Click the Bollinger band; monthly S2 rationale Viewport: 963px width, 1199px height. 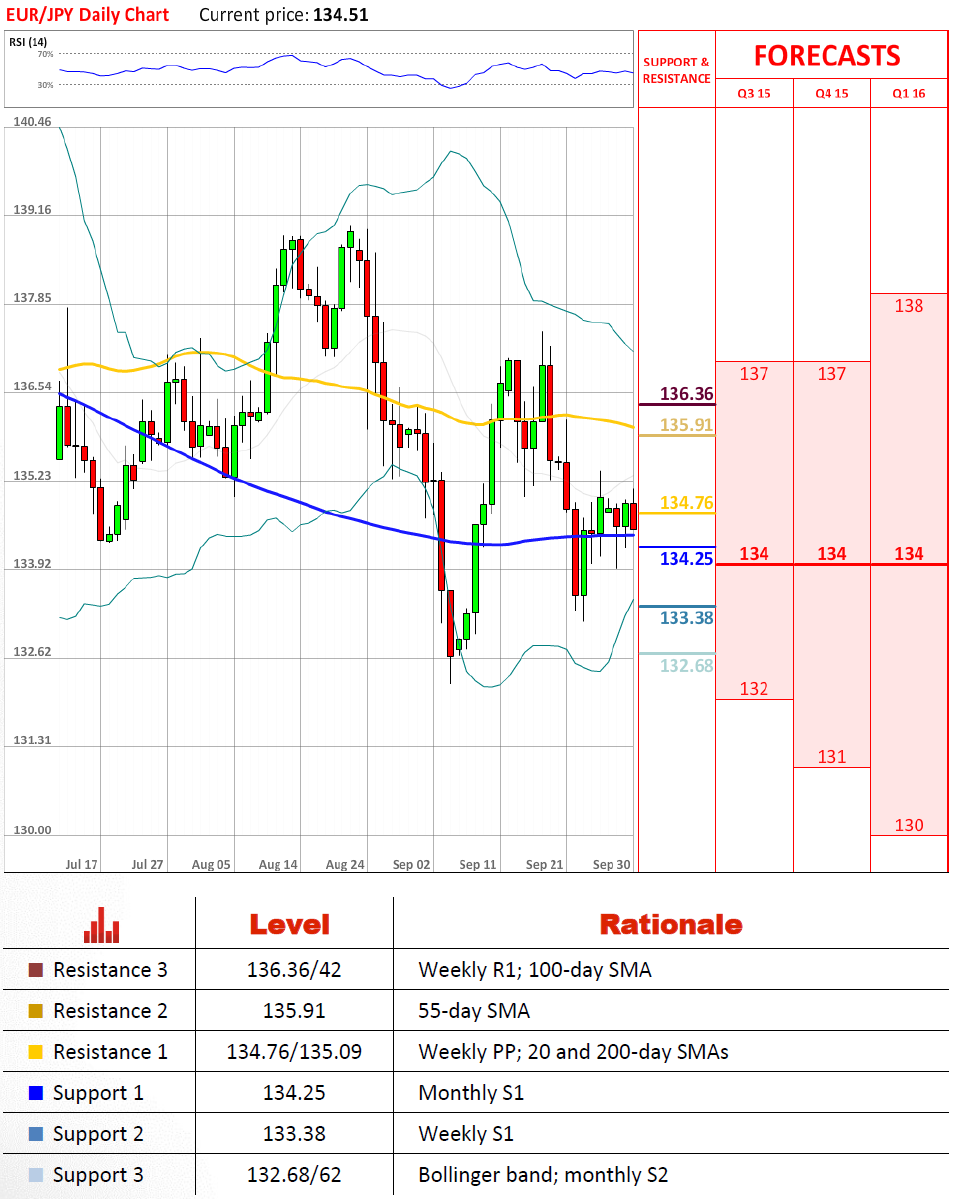[543, 1175]
